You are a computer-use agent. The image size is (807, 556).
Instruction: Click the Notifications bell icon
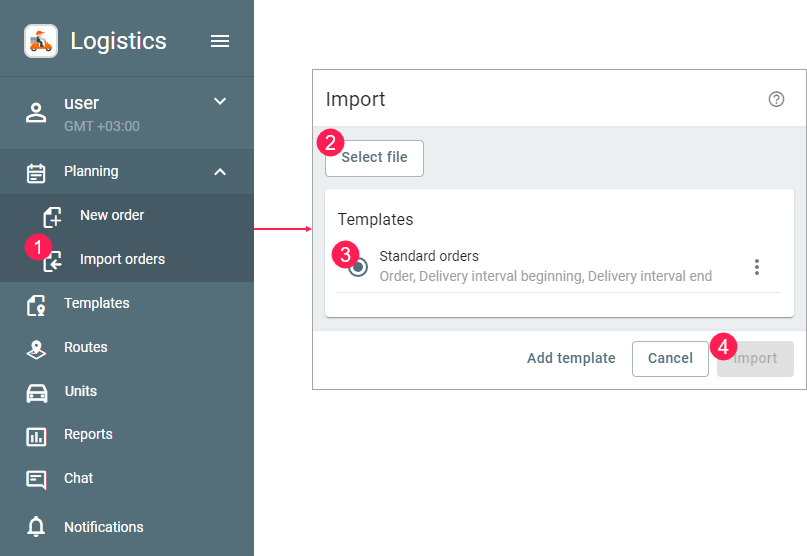point(37,527)
